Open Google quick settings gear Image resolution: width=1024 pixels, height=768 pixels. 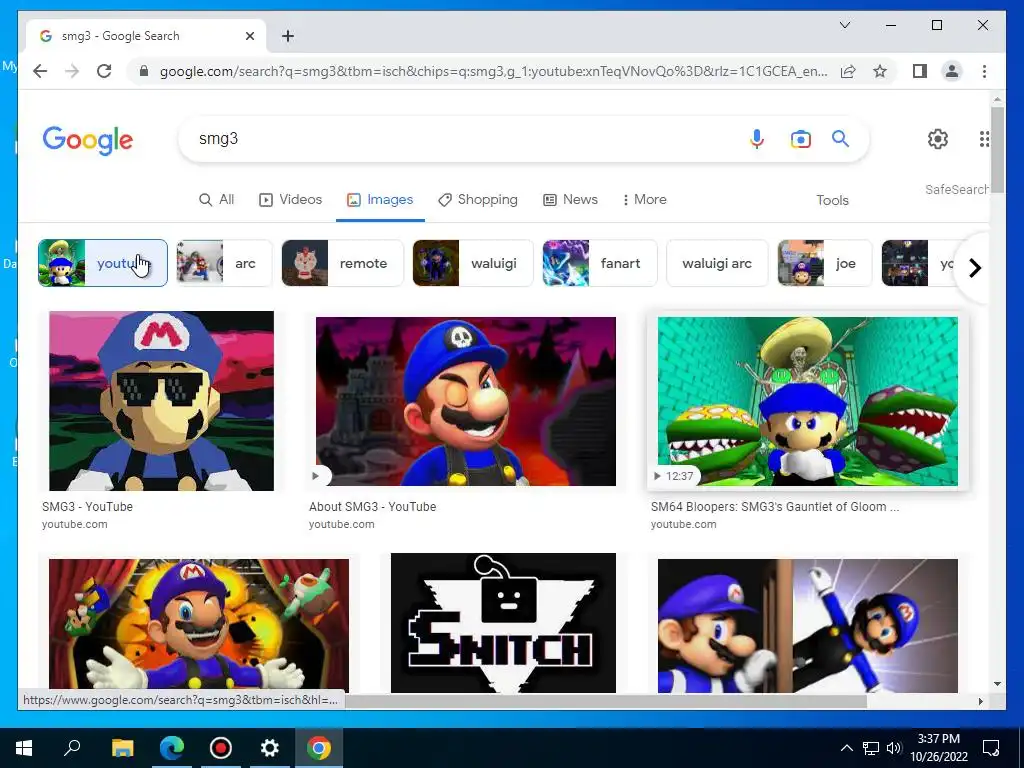coord(938,138)
